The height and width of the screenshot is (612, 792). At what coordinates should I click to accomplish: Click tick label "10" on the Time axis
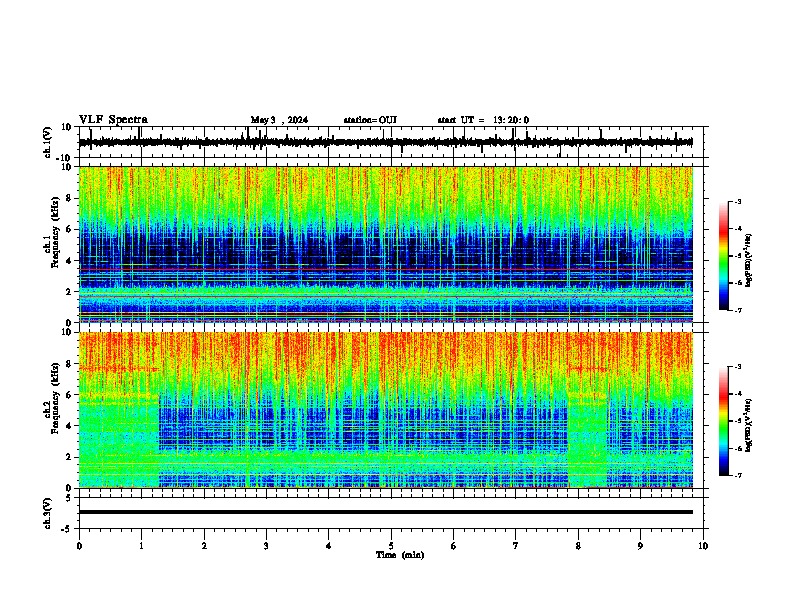point(703,546)
